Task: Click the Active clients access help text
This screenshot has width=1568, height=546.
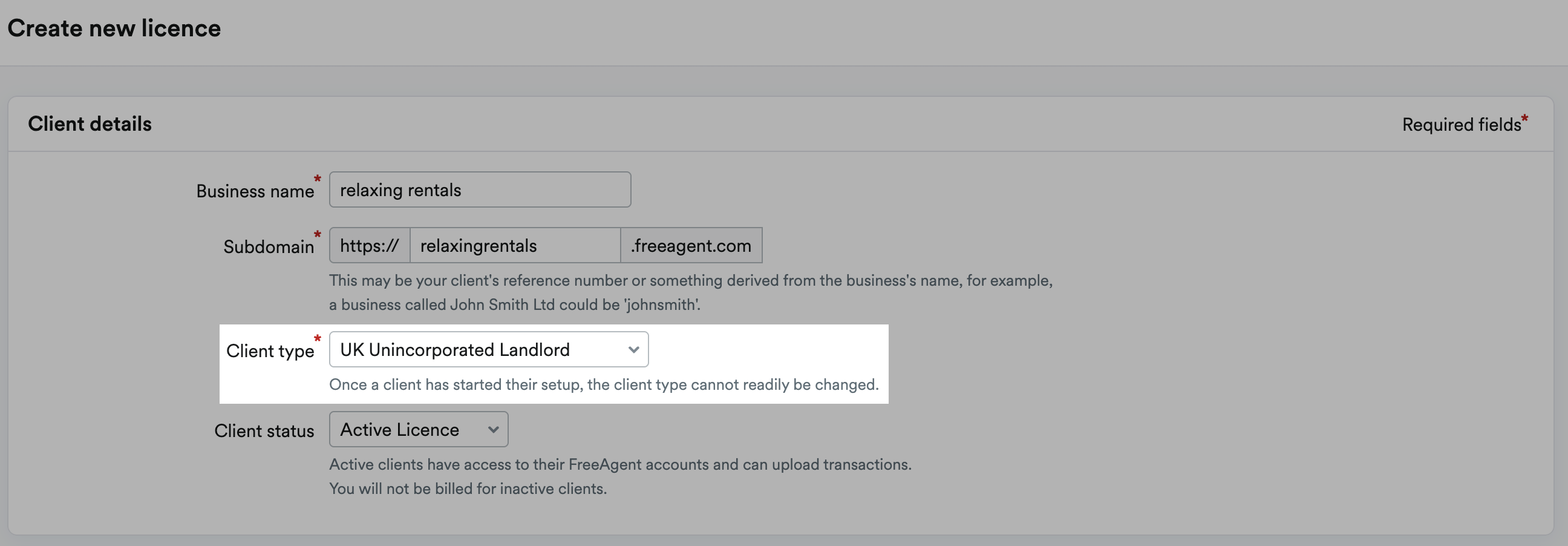Action: coord(620,464)
